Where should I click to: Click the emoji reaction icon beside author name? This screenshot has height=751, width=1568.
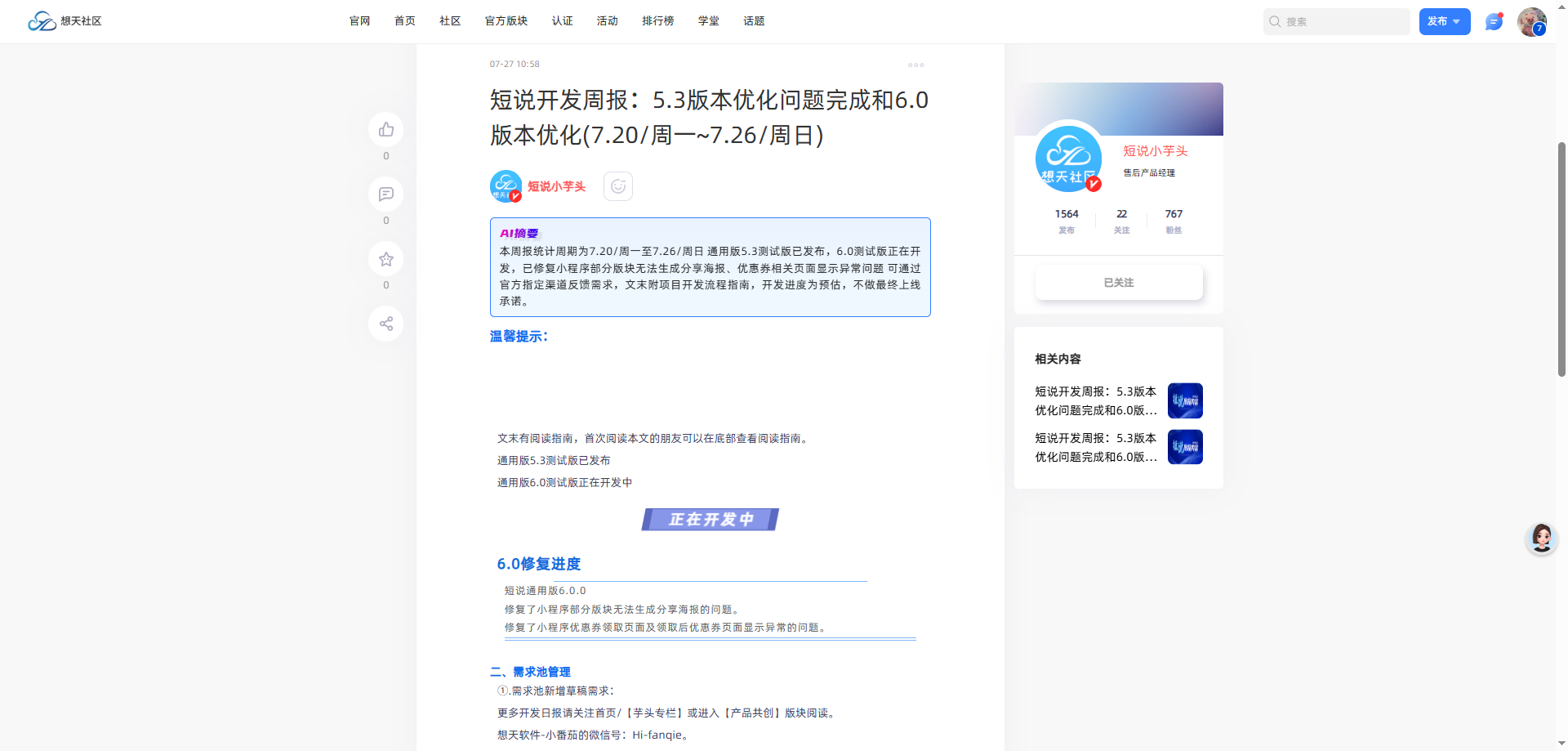pos(618,186)
